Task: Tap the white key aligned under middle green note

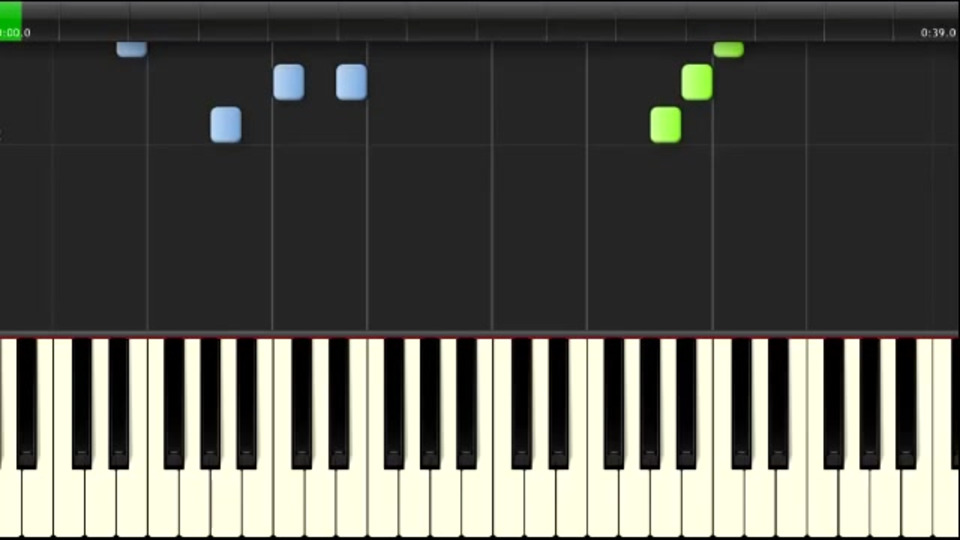Action: tap(697, 502)
